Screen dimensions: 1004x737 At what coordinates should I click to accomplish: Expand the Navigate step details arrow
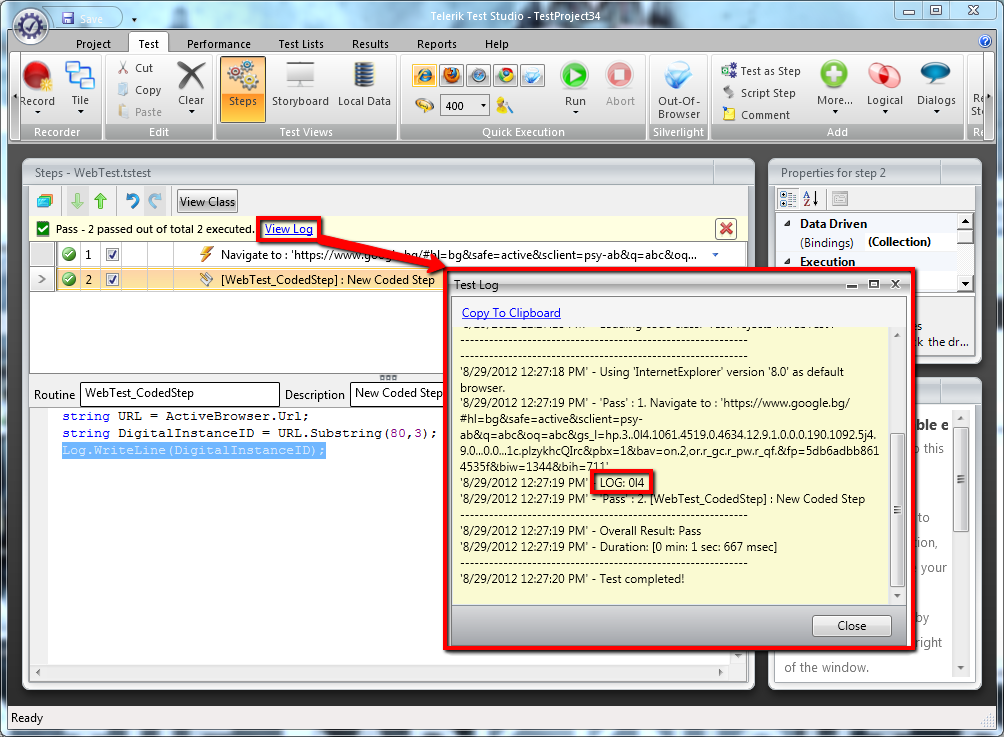coord(715,255)
